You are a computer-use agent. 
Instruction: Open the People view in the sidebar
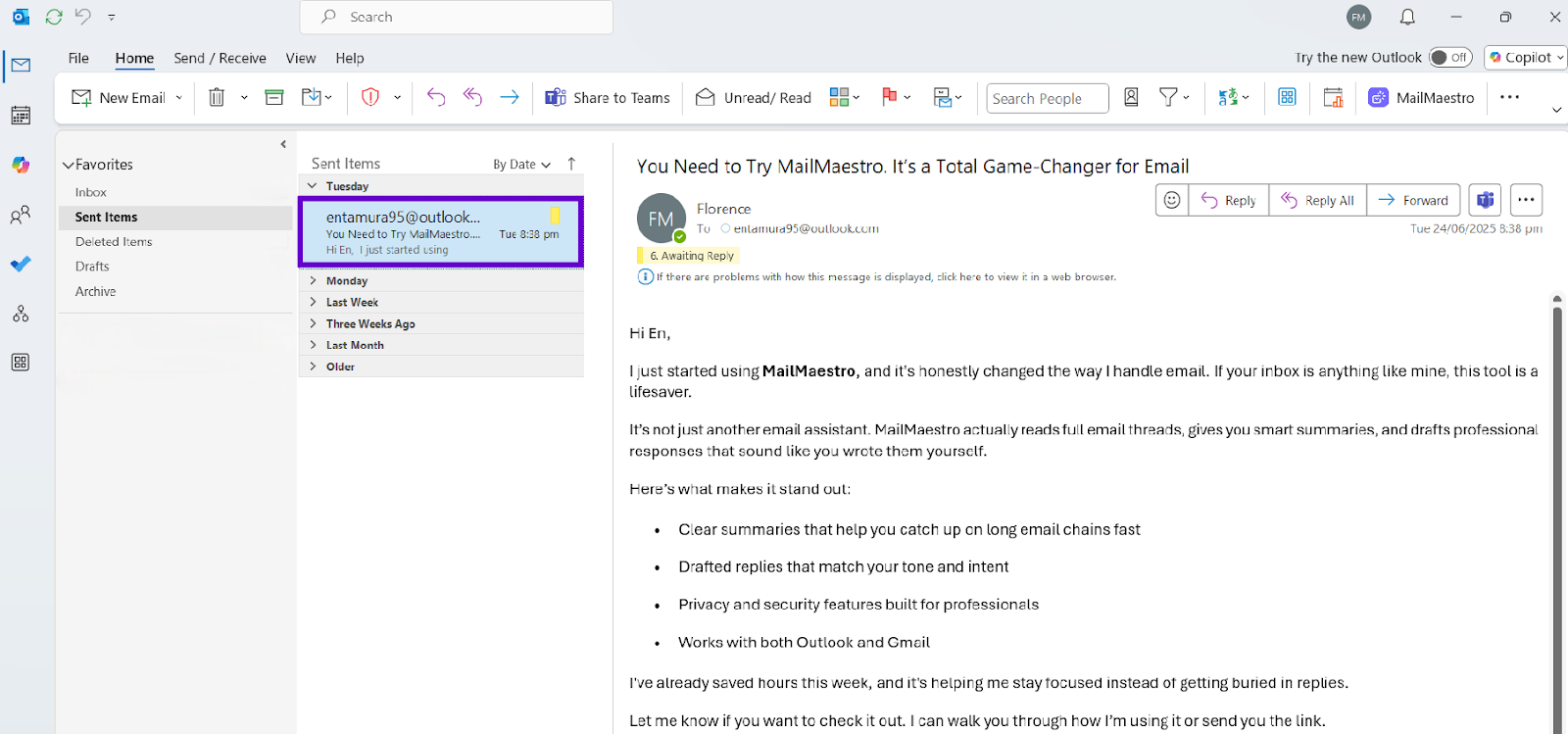pos(21,215)
